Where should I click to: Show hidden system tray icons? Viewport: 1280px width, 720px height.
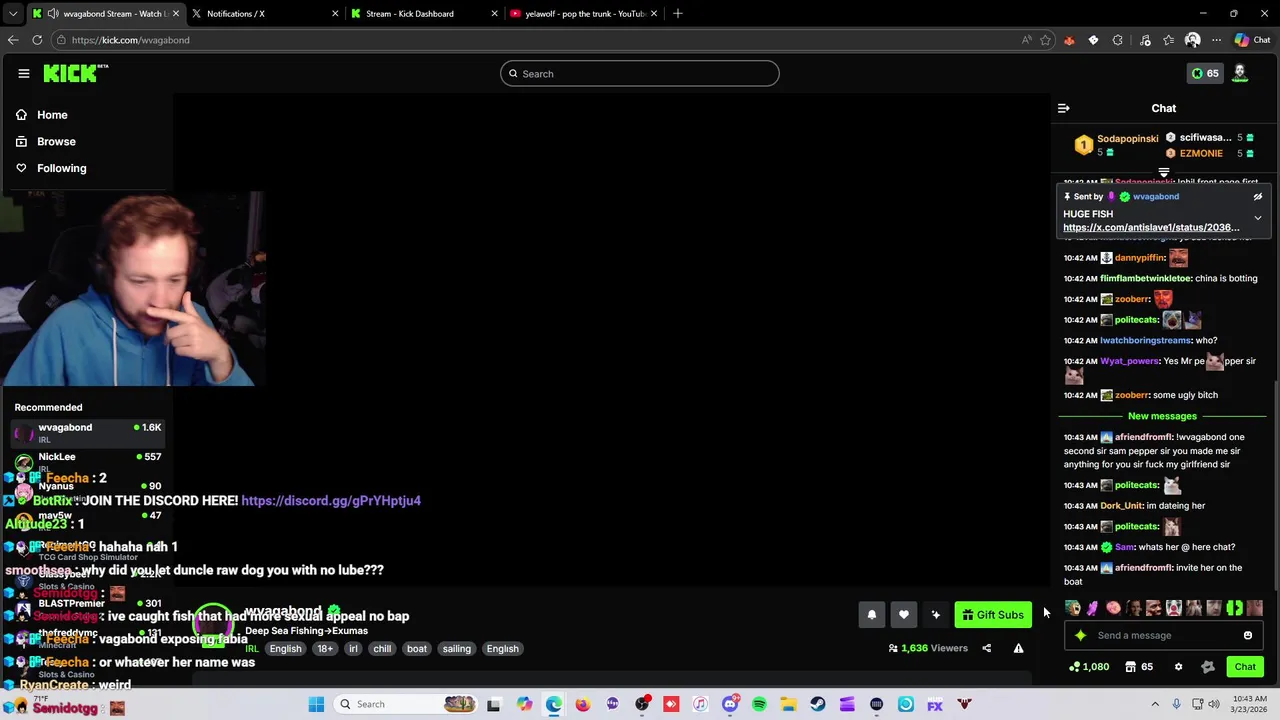pyautogui.click(x=1155, y=704)
